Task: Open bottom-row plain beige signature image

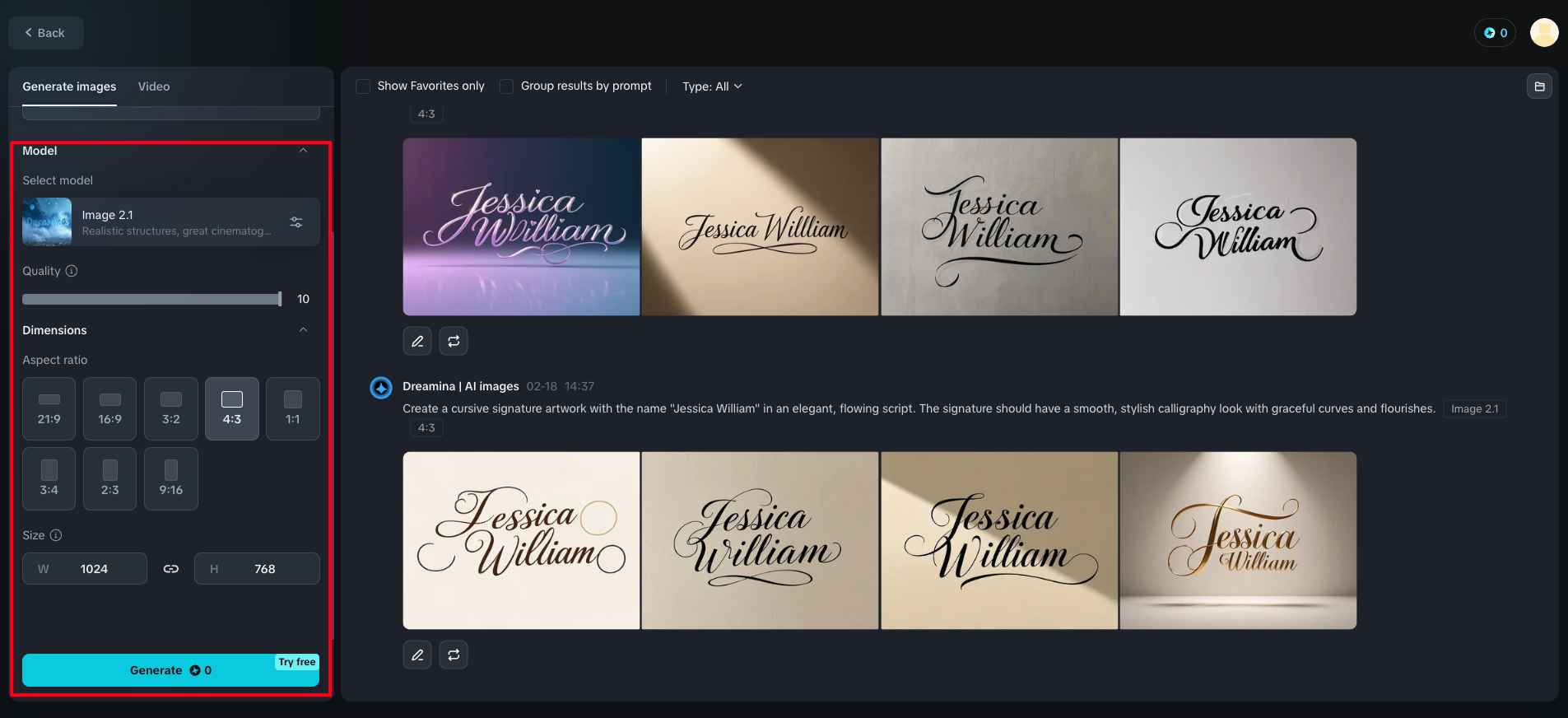Action: [x=760, y=540]
